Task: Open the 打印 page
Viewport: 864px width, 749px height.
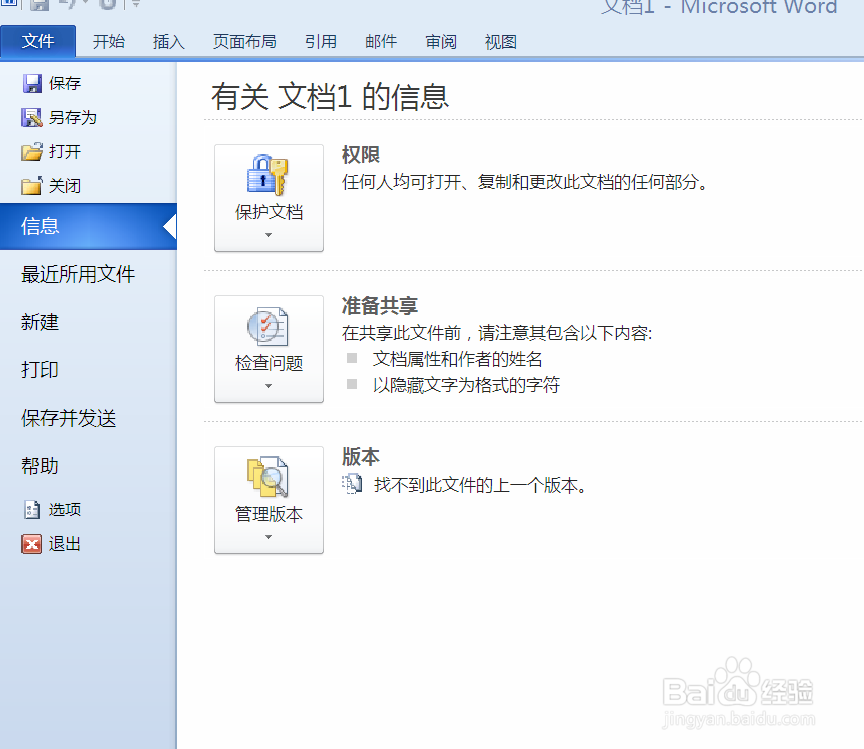Action: (40, 370)
